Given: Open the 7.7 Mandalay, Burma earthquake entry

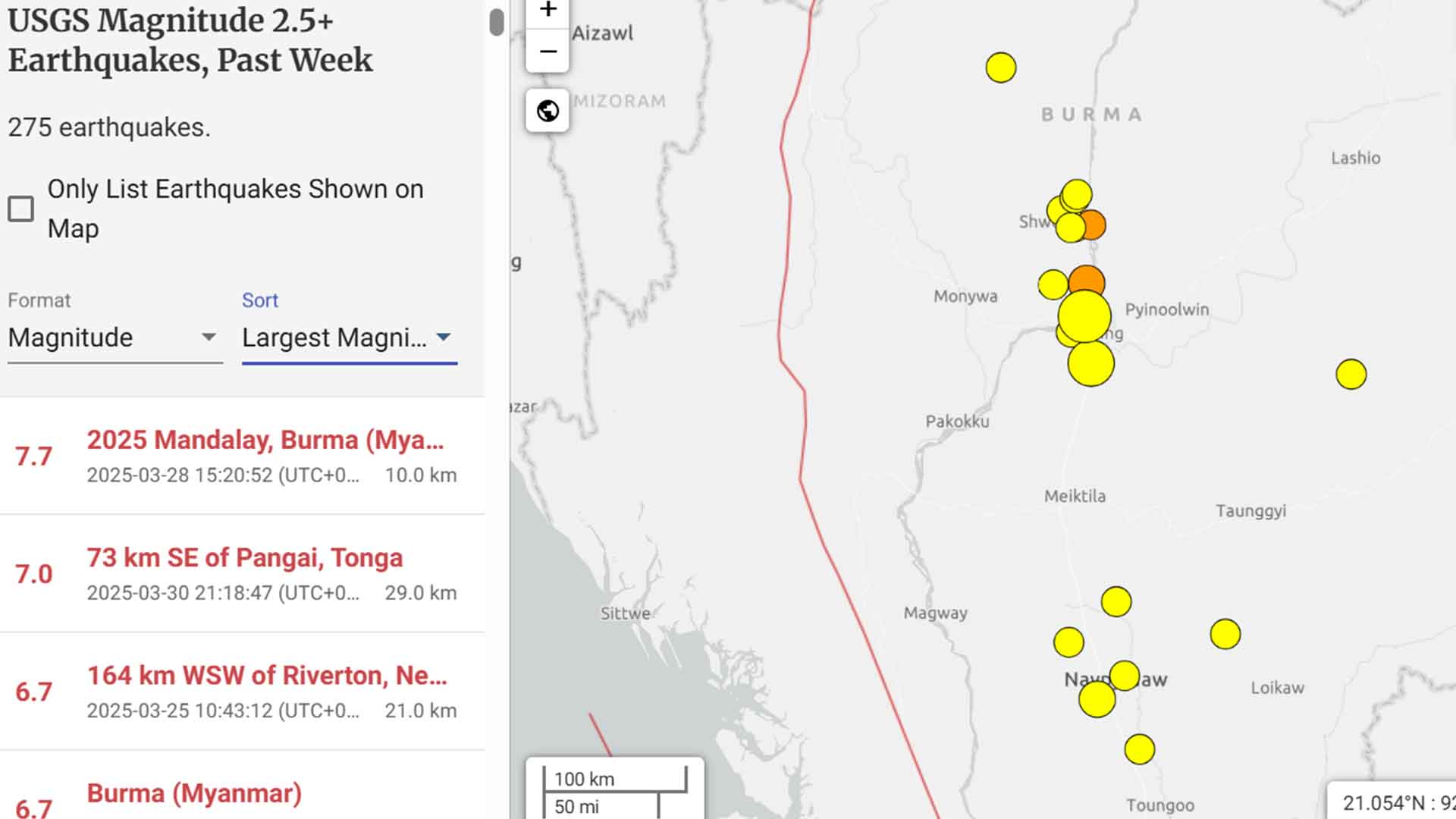Looking at the screenshot, I should click(243, 456).
